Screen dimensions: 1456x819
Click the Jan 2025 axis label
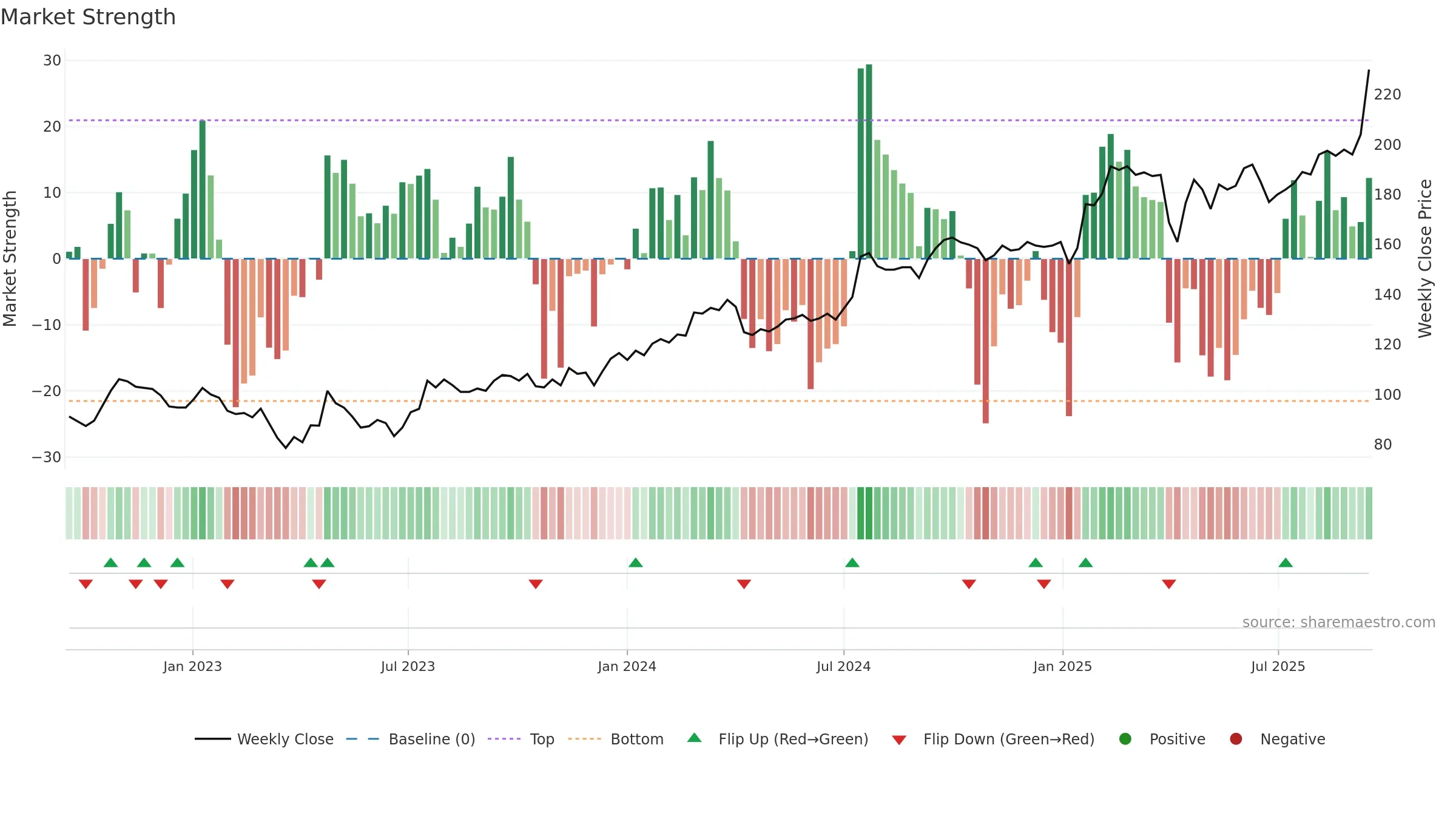coord(1063,667)
